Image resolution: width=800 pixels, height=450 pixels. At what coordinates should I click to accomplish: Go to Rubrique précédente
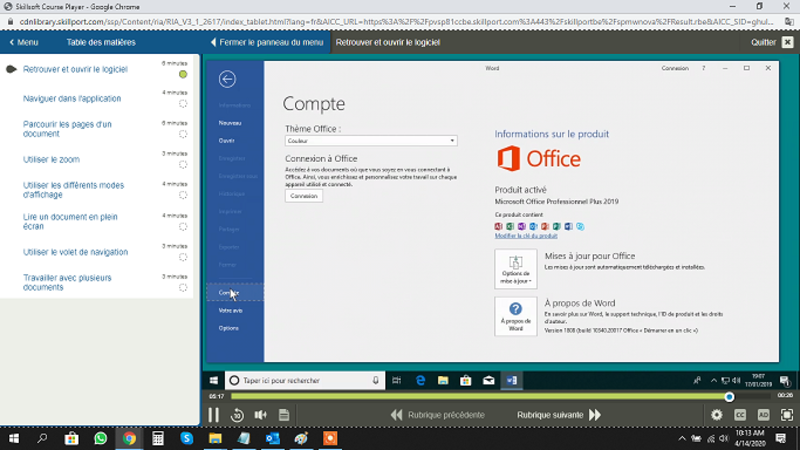[438, 415]
